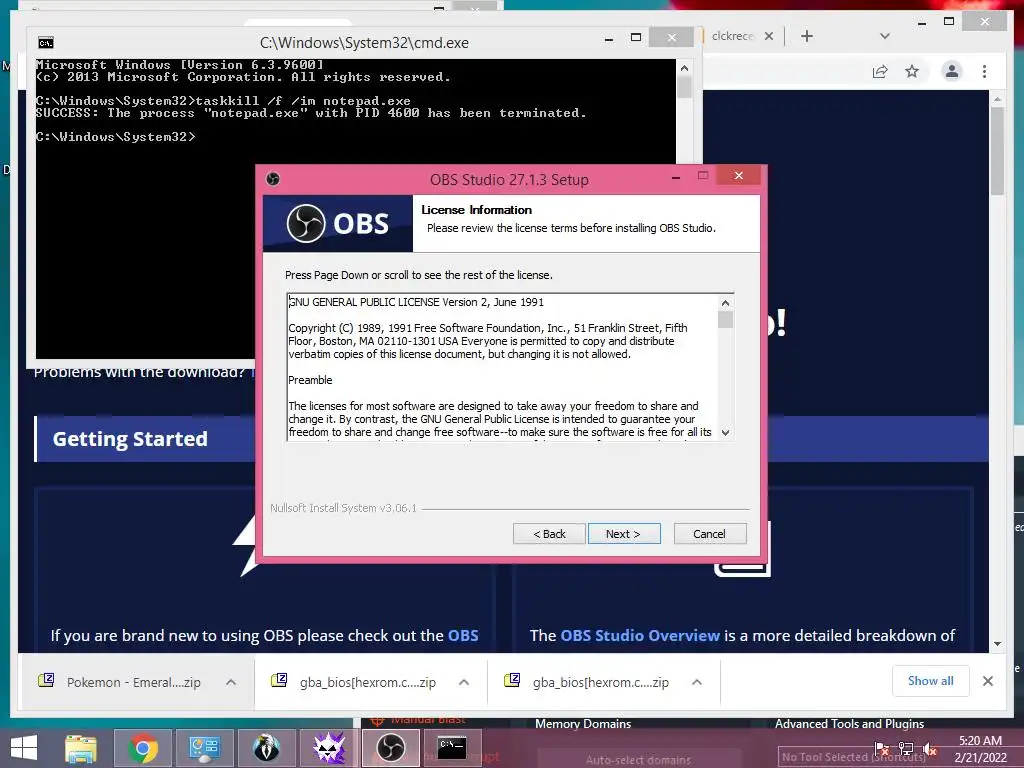
Task: Open first gba_bios zip download
Action: click(368, 682)
